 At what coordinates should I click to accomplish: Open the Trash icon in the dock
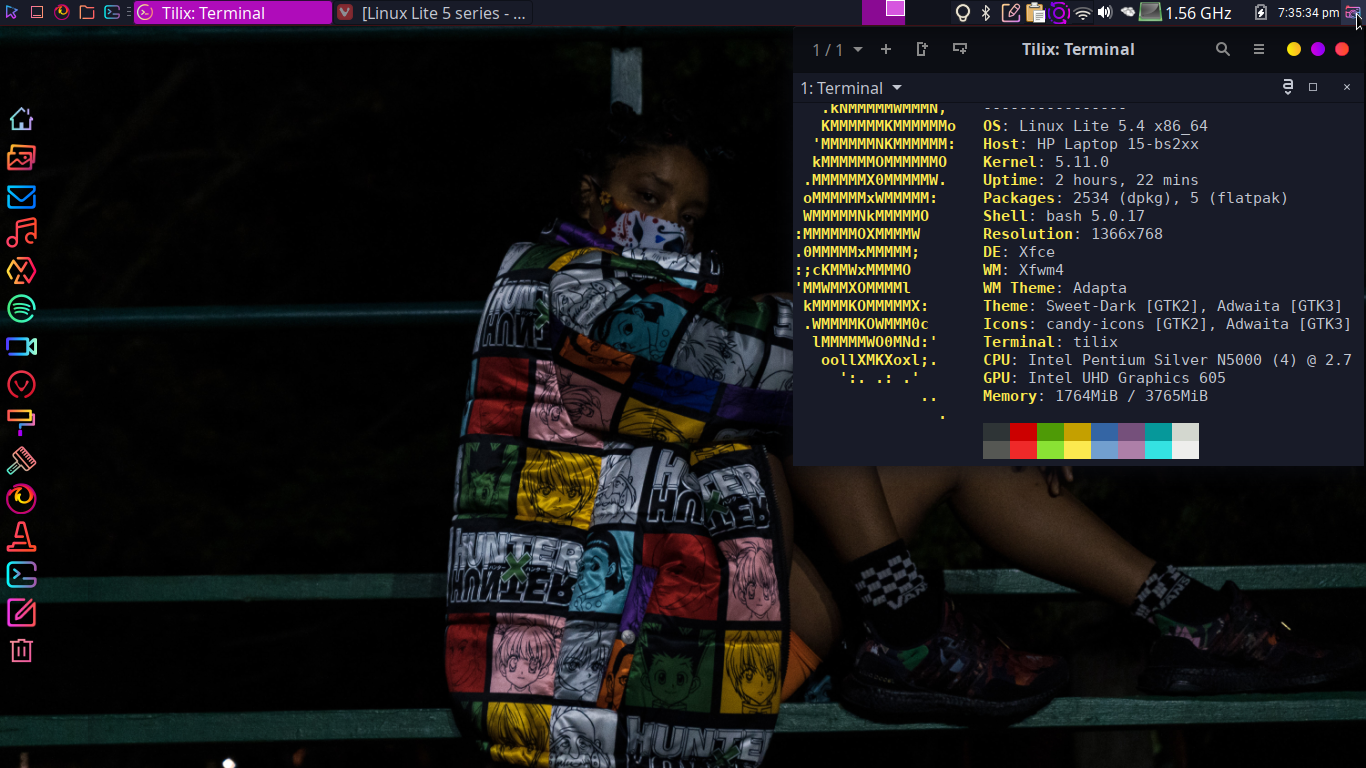(22, 650)
